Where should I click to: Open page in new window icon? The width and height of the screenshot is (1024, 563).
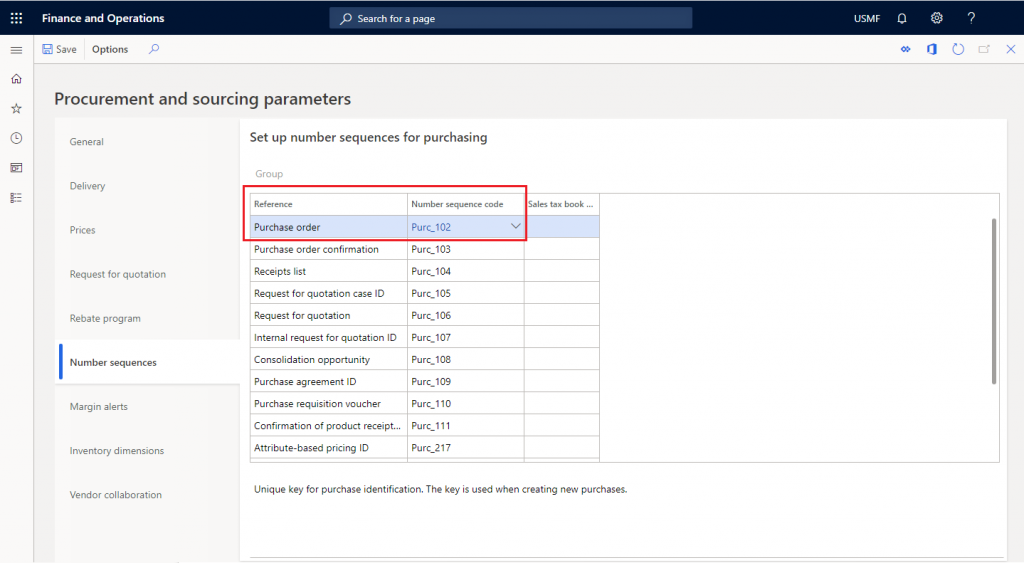tap(984, 49)
